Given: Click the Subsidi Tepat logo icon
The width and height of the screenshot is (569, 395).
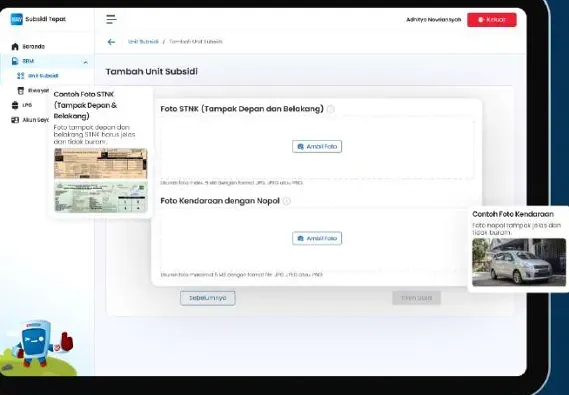Looking at the screenshot, I should coord(17,19).
